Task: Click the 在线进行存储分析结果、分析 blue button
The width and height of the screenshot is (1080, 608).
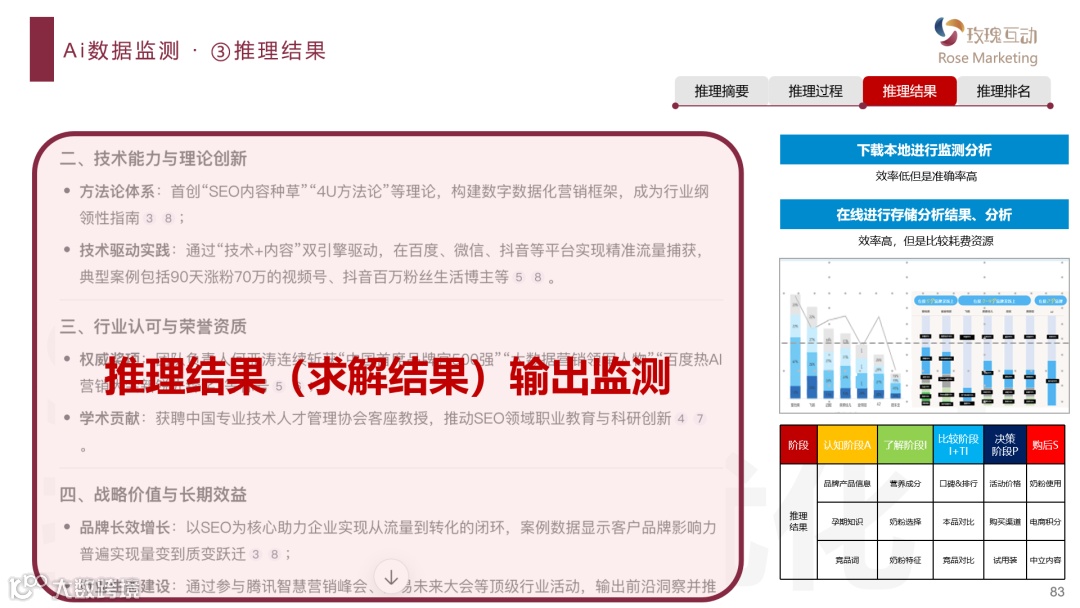Action: pos(924,215)
